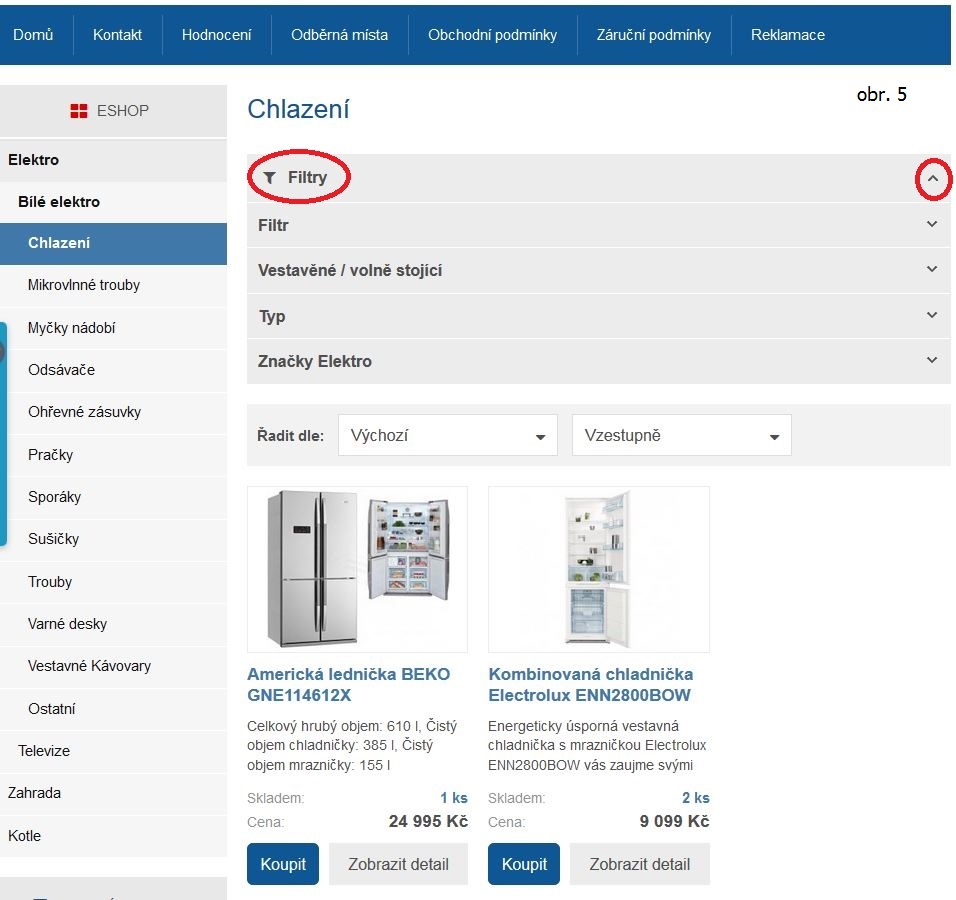Open the Odsávače category
Image resolution: width=956 pixels, height=900 pixels.
113,370
